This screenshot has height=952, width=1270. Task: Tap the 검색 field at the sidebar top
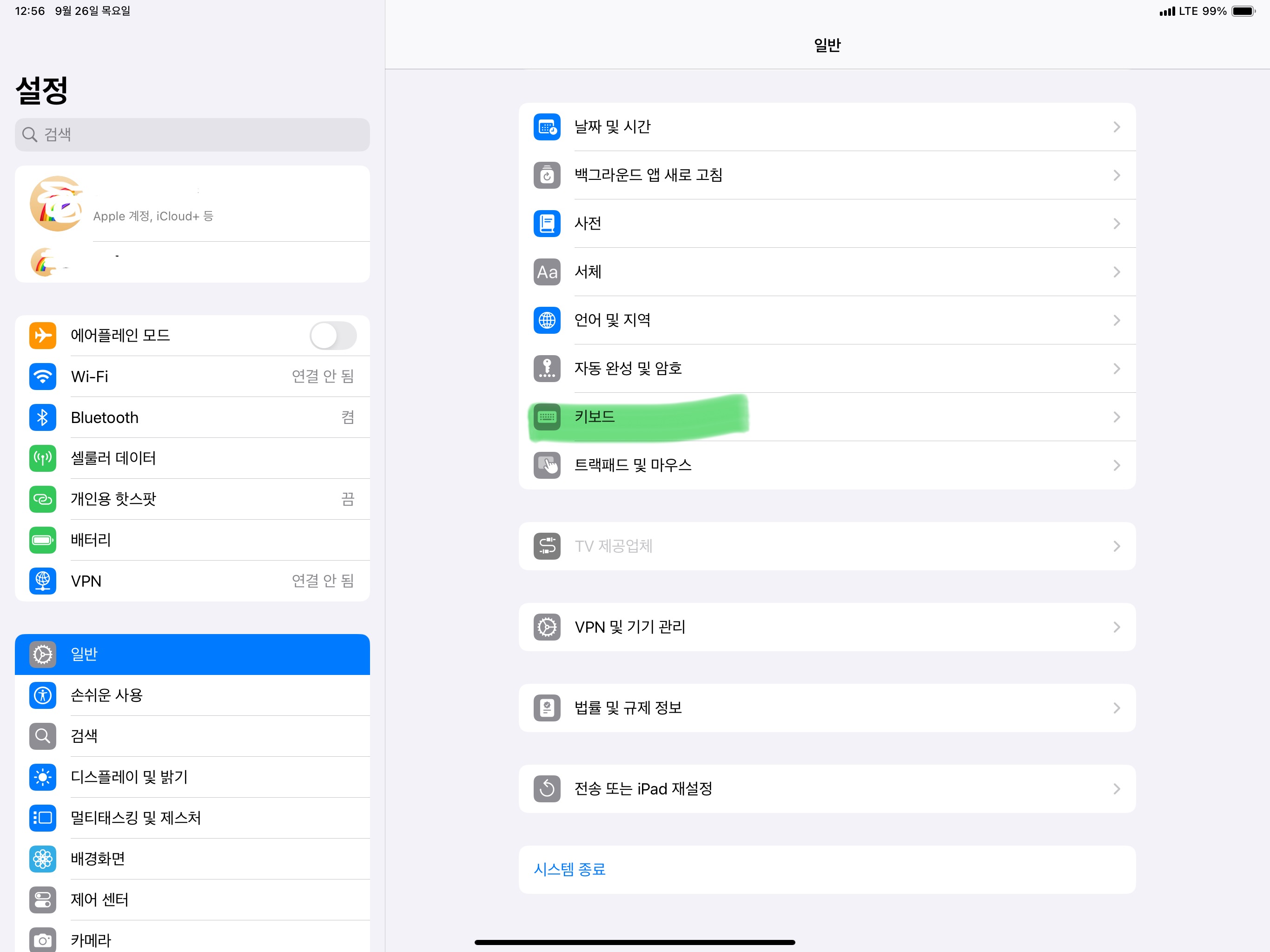(x=192, y=135)
